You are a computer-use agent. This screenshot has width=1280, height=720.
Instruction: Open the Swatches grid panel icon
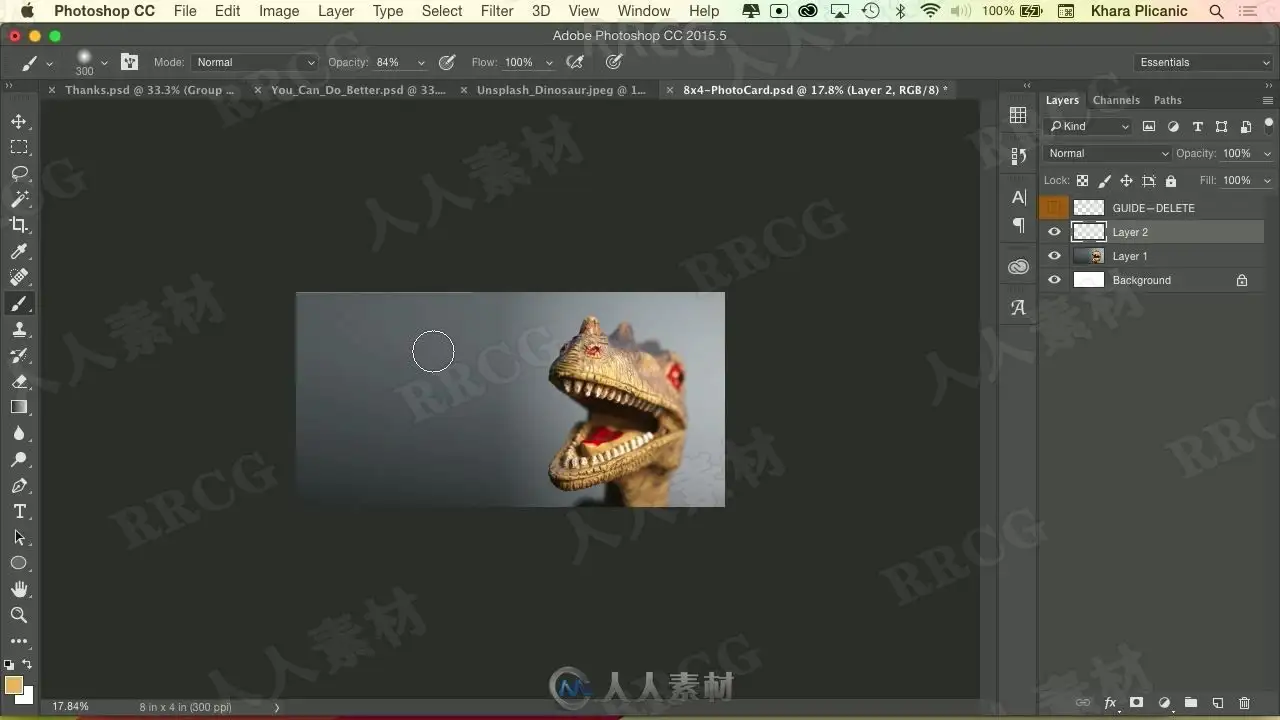pyautogui.click(x=1018, y=115)
